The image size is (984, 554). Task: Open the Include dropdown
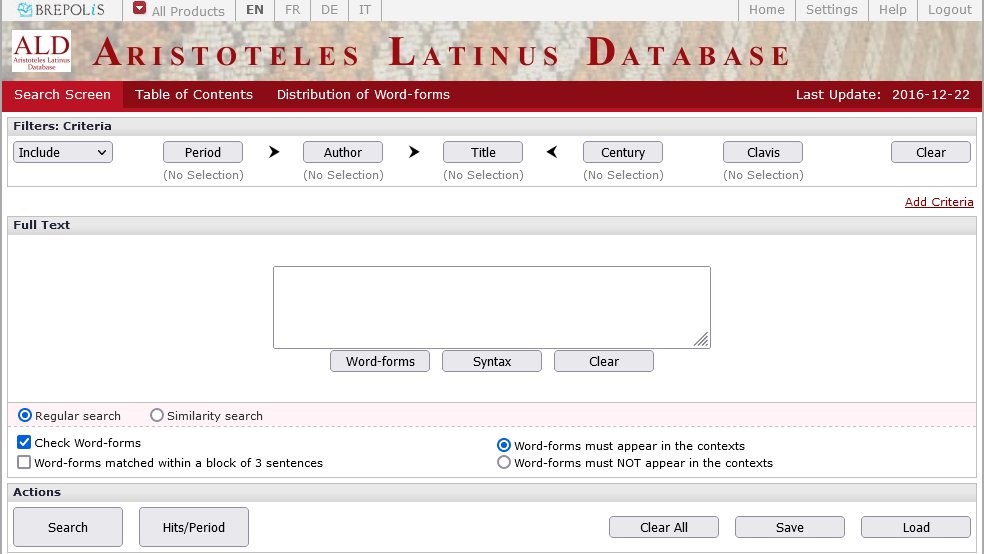click(63, 152)
